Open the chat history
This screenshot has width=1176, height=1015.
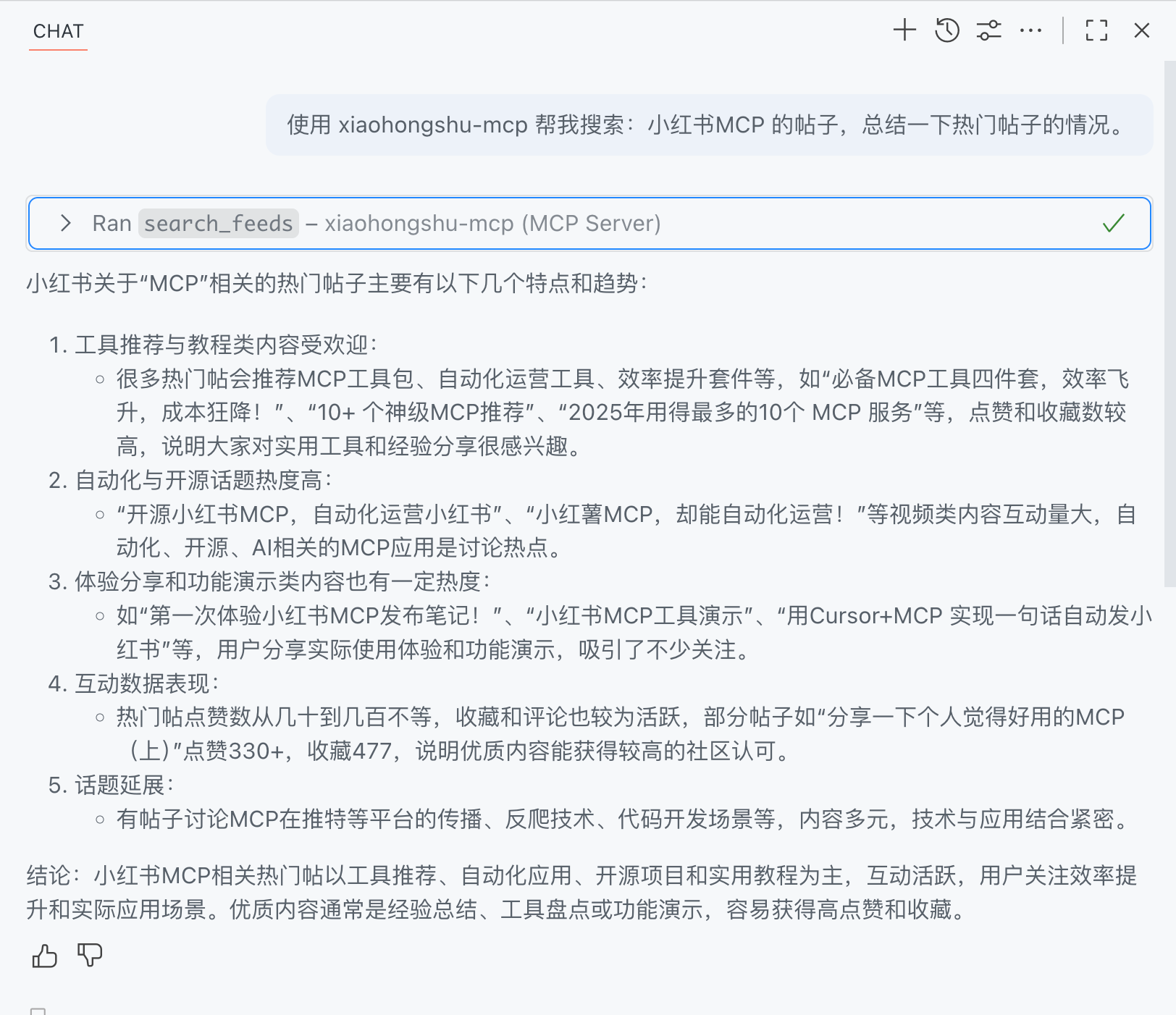coord(946,31)
